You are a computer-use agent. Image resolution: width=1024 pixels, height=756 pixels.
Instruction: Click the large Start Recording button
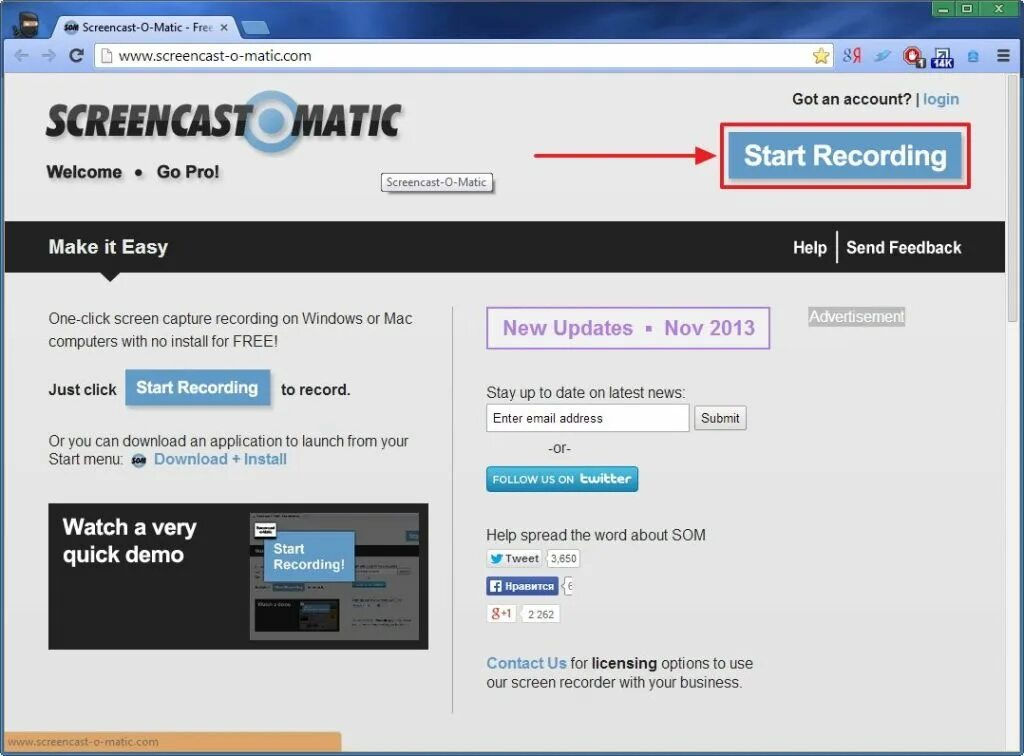click(x=844, y=155)
